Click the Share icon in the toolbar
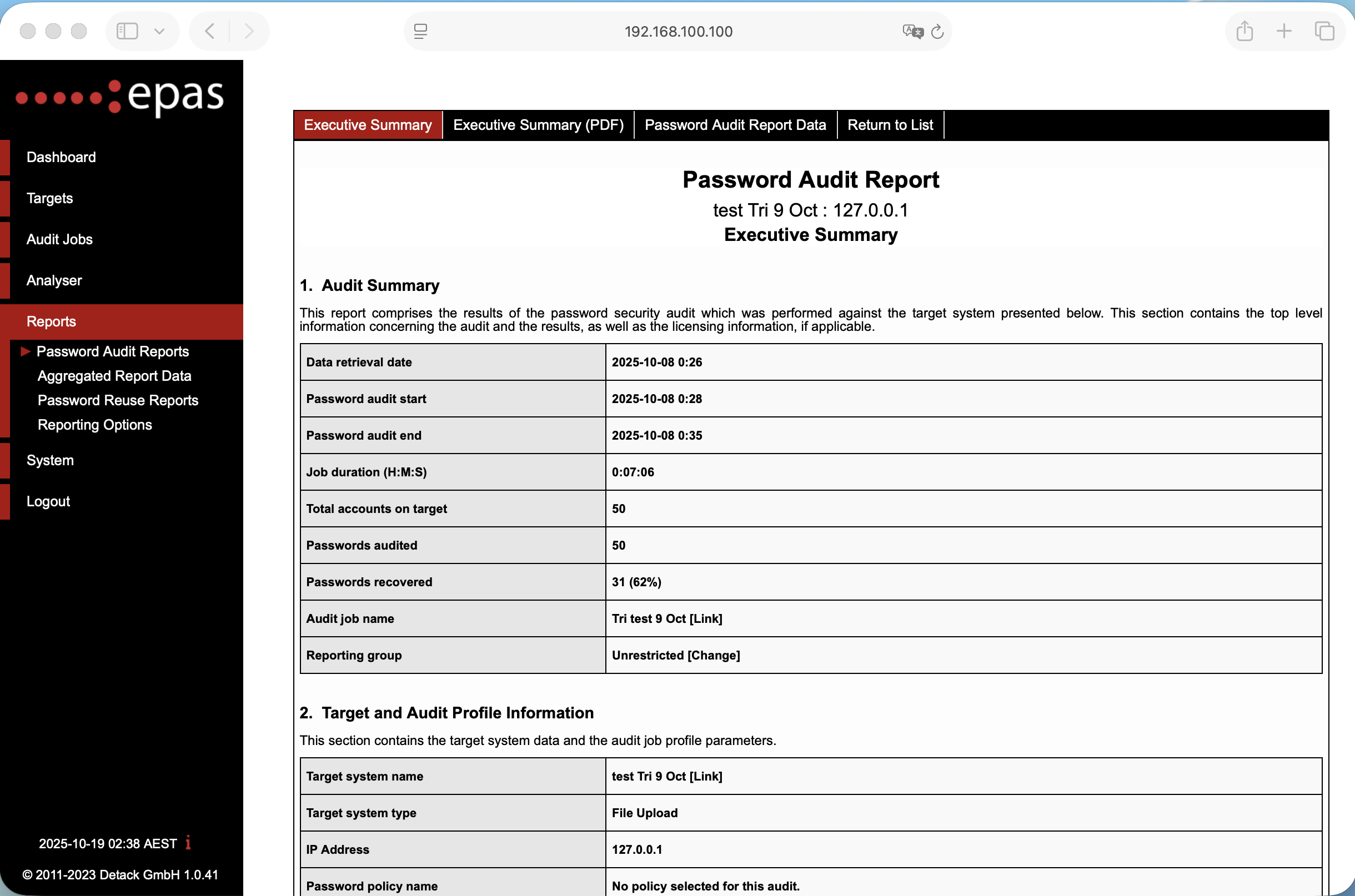The width and height of the screenshot is (1355, 896). pyautogui.click(x=1244, y=31)
